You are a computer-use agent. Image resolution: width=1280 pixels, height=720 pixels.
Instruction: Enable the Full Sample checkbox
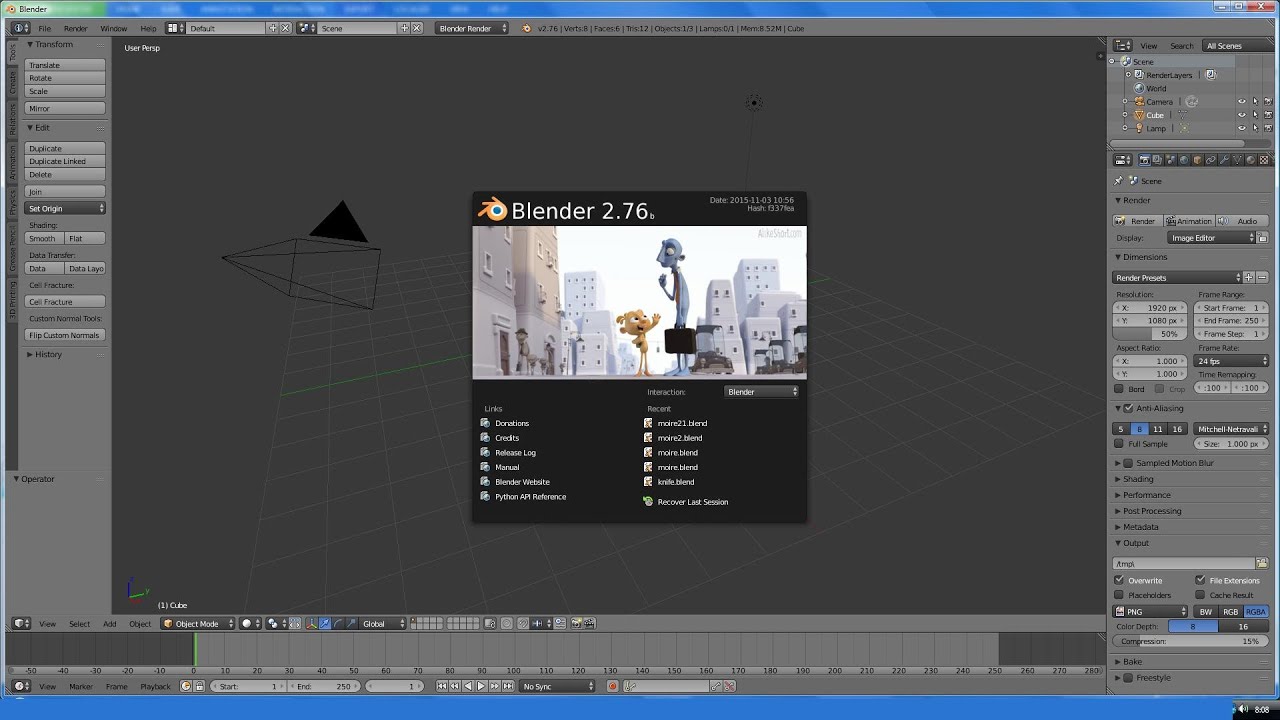pyautogui.click(x=1119, y=444)
